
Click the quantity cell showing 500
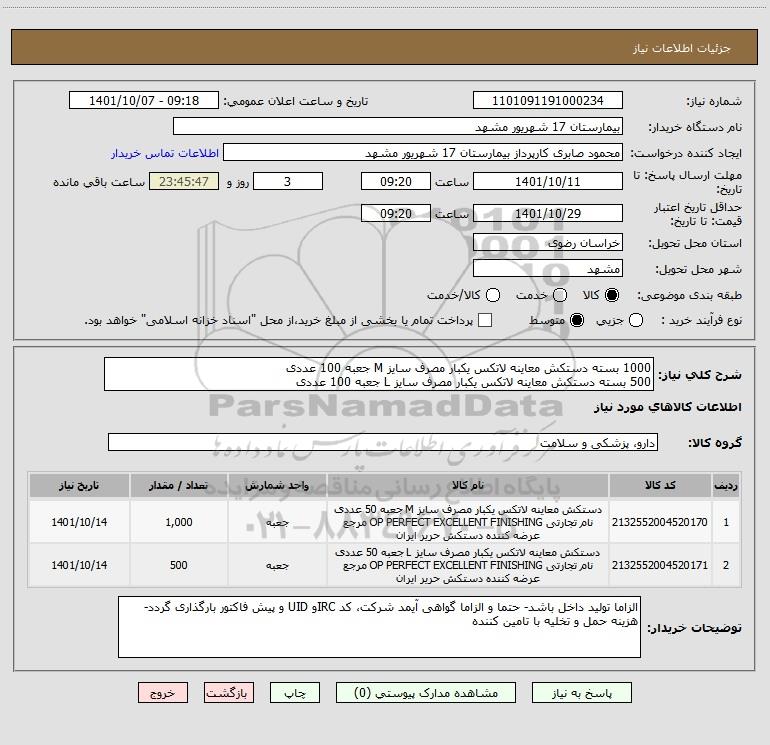point(178,565)
